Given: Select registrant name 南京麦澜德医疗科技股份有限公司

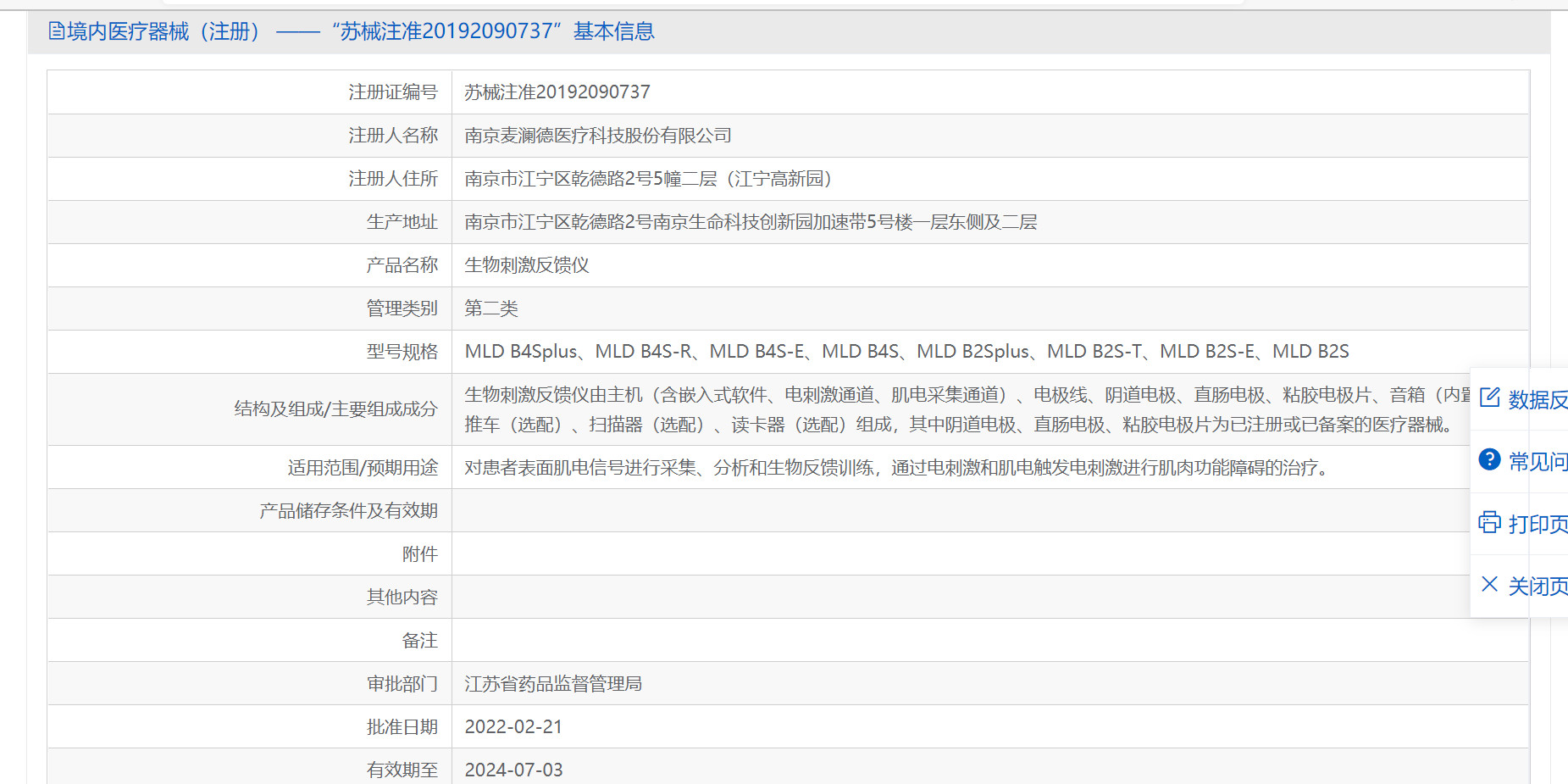Looking at the screenshot, I should coord(598,135).
